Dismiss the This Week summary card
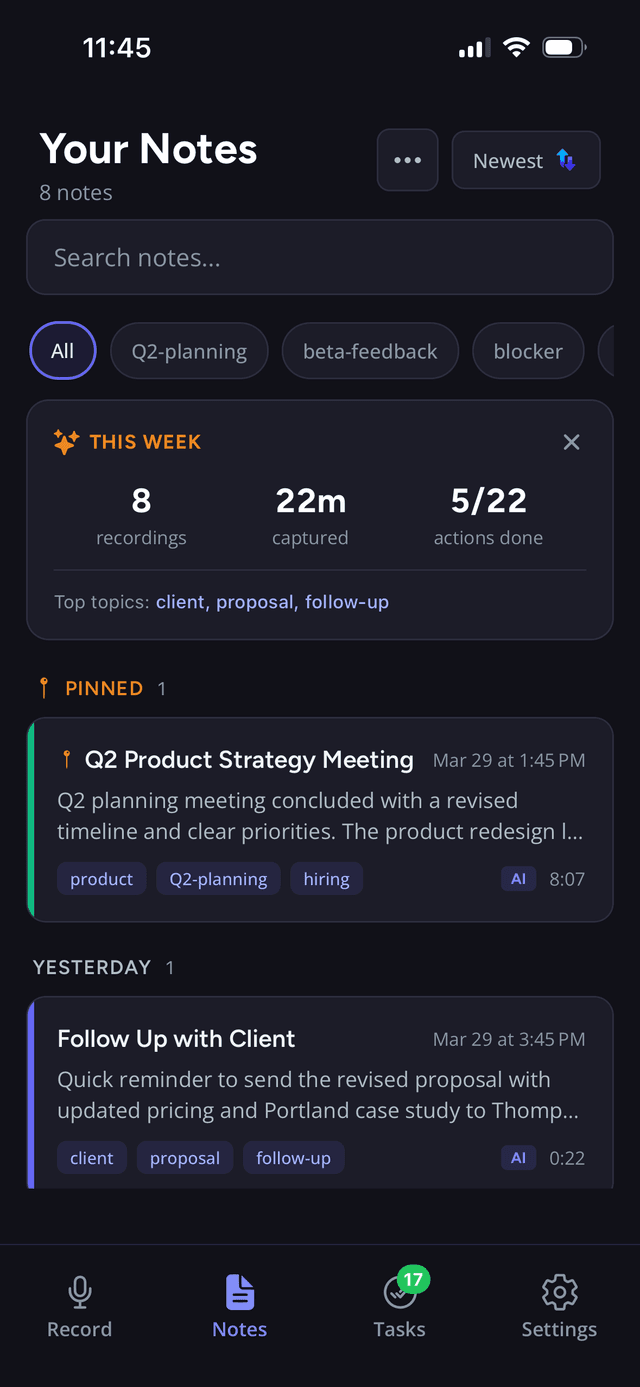Image resolution: width=640 pixels, height=1387 pixels. tap(571, 441)
